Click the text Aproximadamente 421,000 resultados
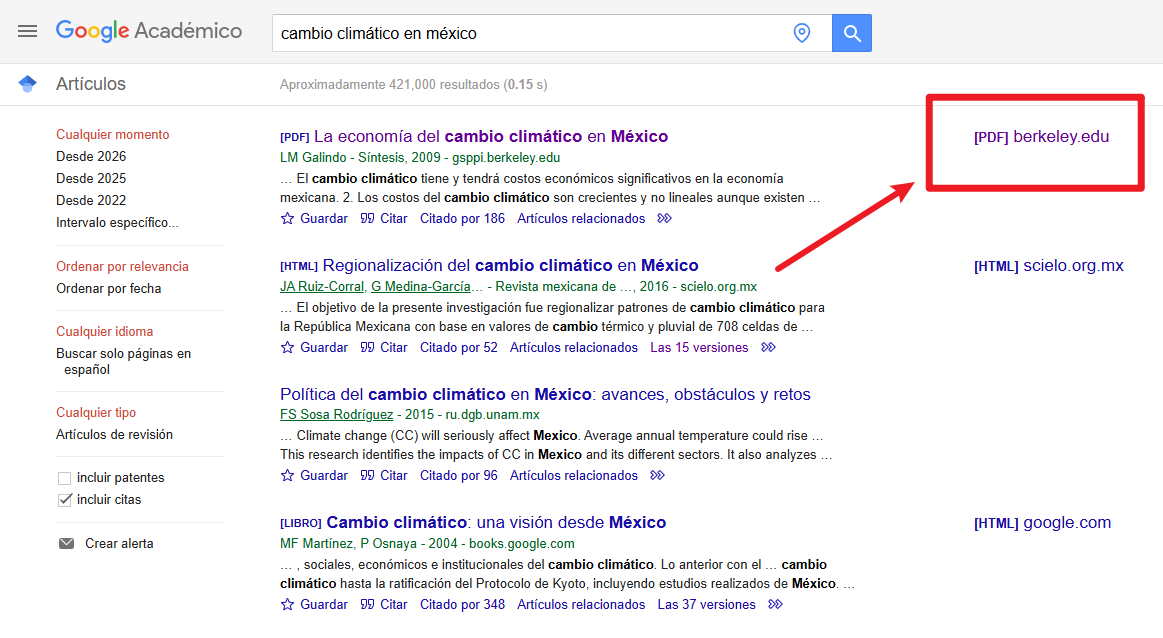The image size is (1163, 638). pos(389,85)
